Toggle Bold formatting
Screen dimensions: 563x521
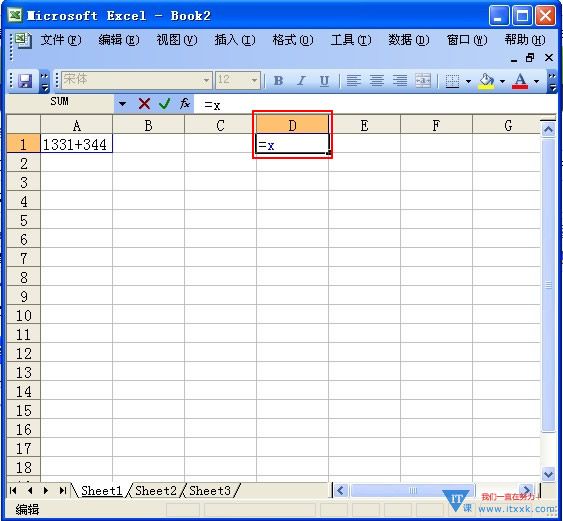pyautogui.click(x=278, y=81)
